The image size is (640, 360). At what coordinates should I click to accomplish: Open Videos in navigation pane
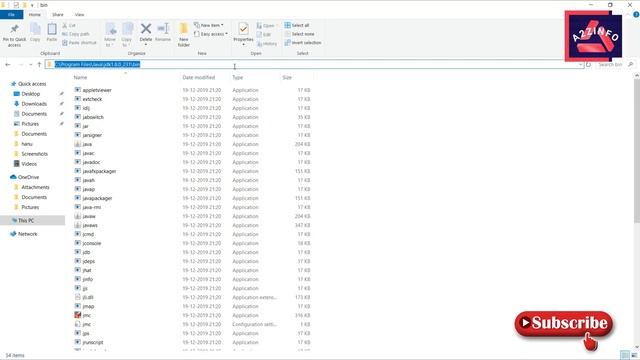click(x=29, y=164)
